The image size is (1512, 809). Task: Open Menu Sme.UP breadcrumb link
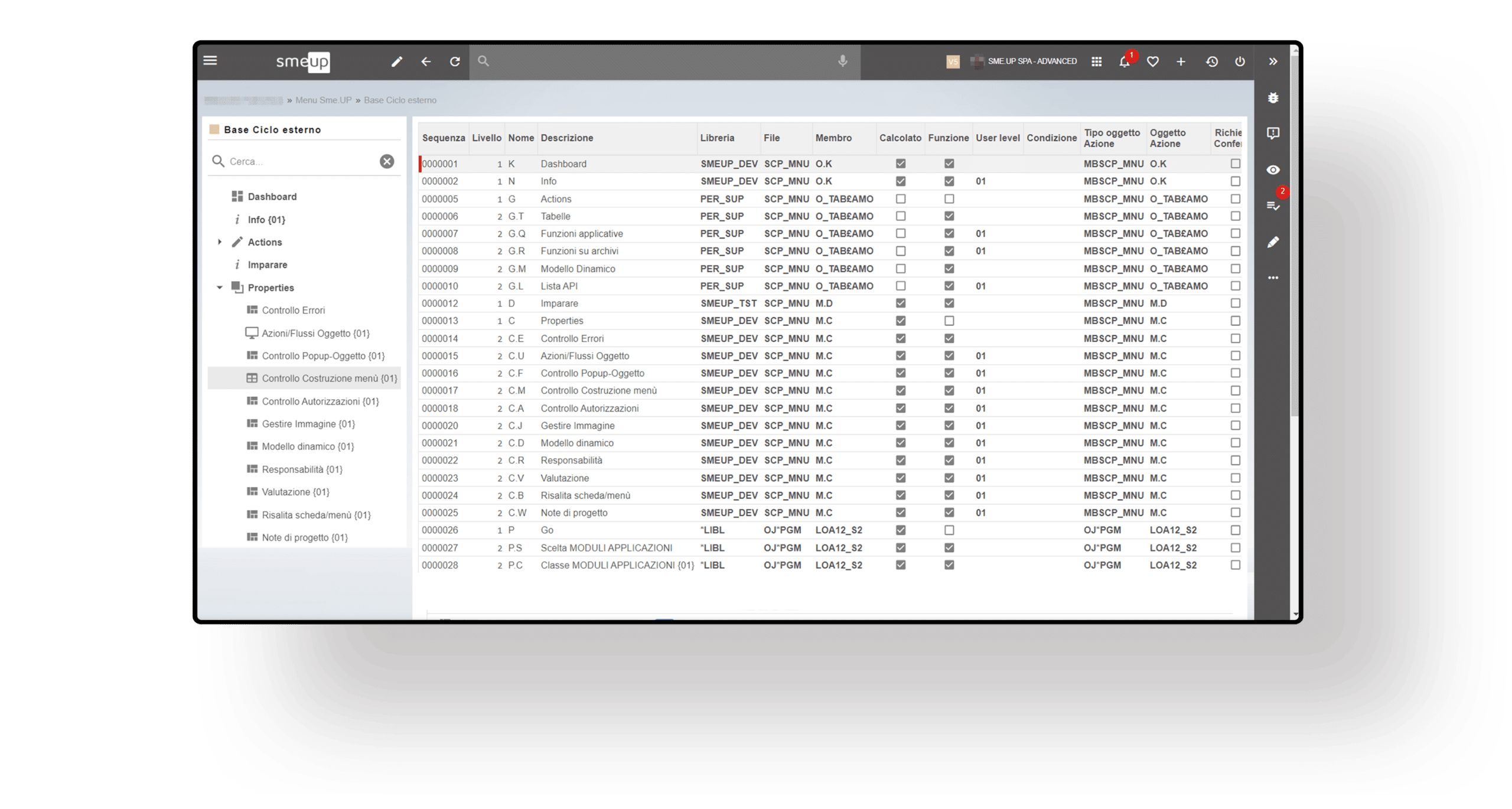point(323,100)
